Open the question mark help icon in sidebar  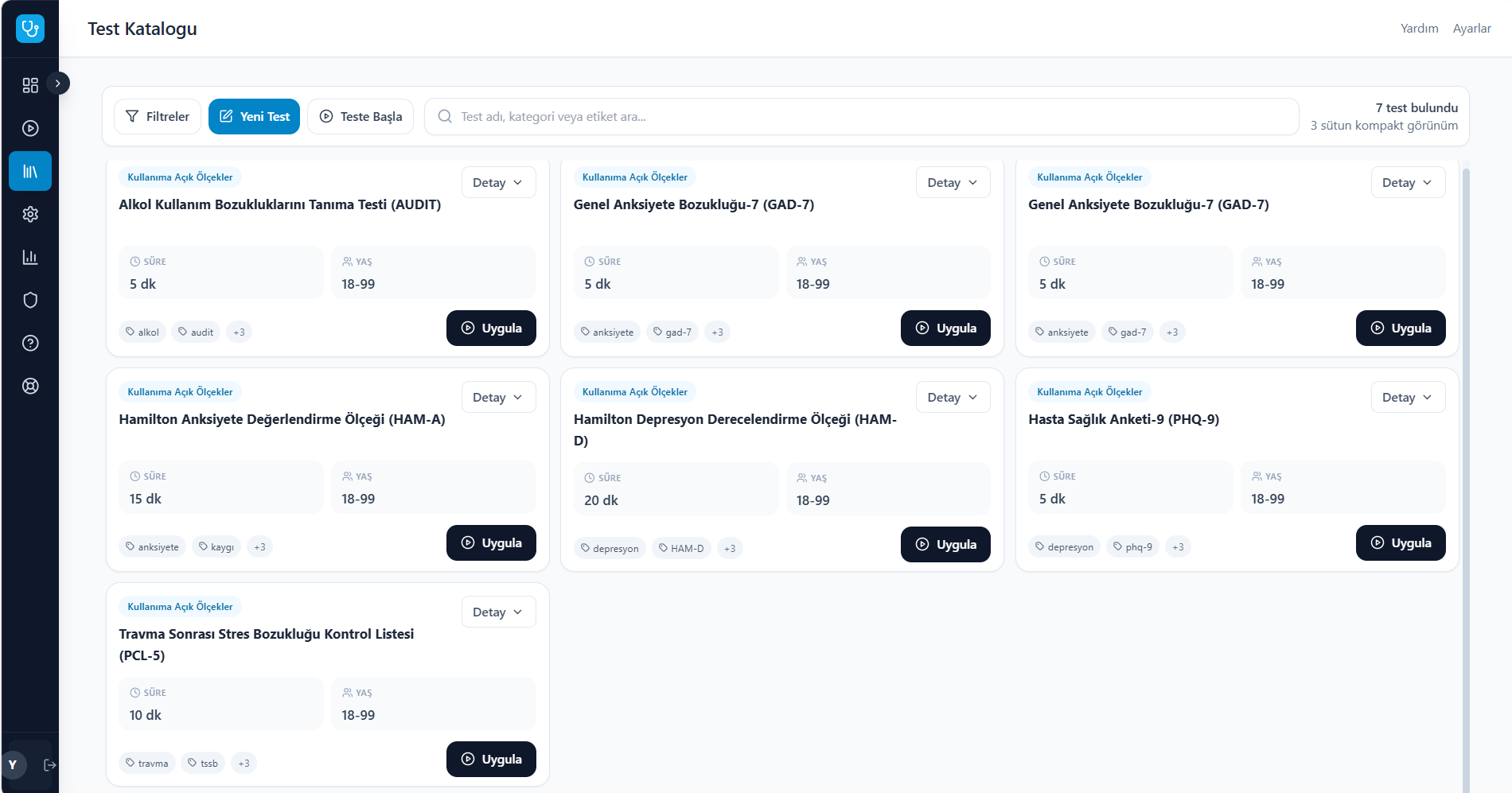(30, 343)
